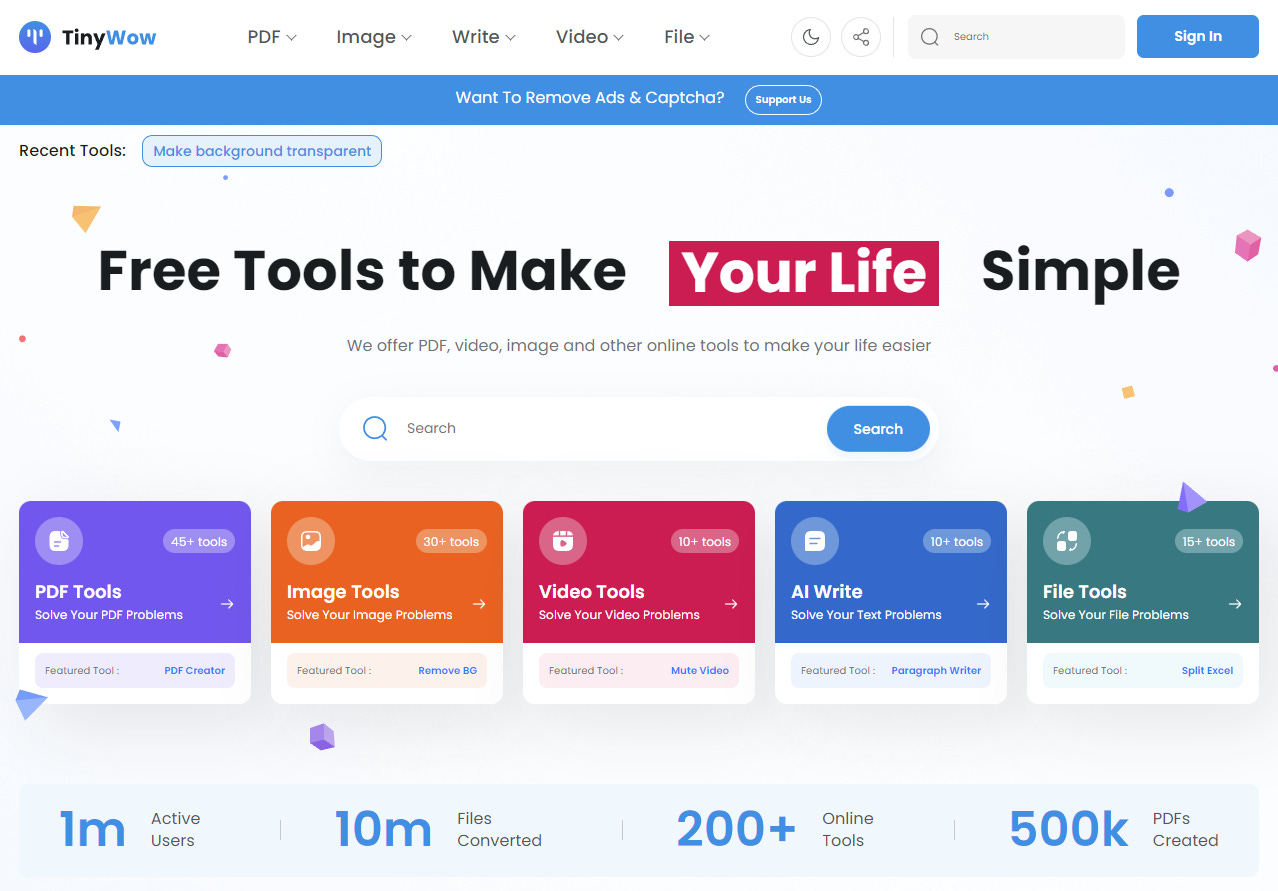Click 'Solve Your Video Problems' text

[x=619, y=615]
